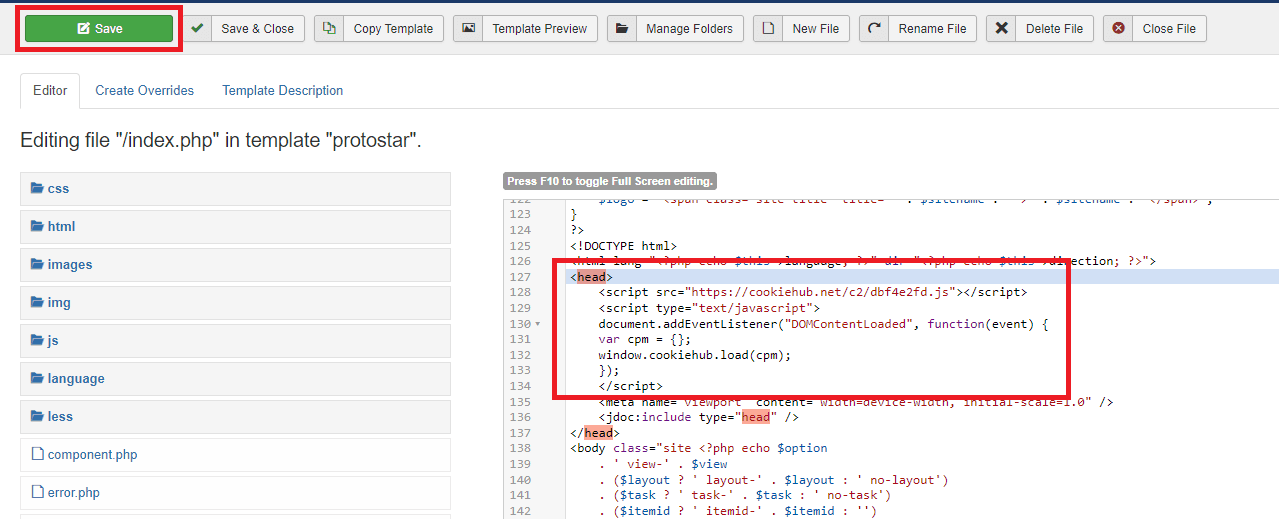1279x519 pixels.
Task: Click the Delete File X icon
Action: [x=1001, y=29]
